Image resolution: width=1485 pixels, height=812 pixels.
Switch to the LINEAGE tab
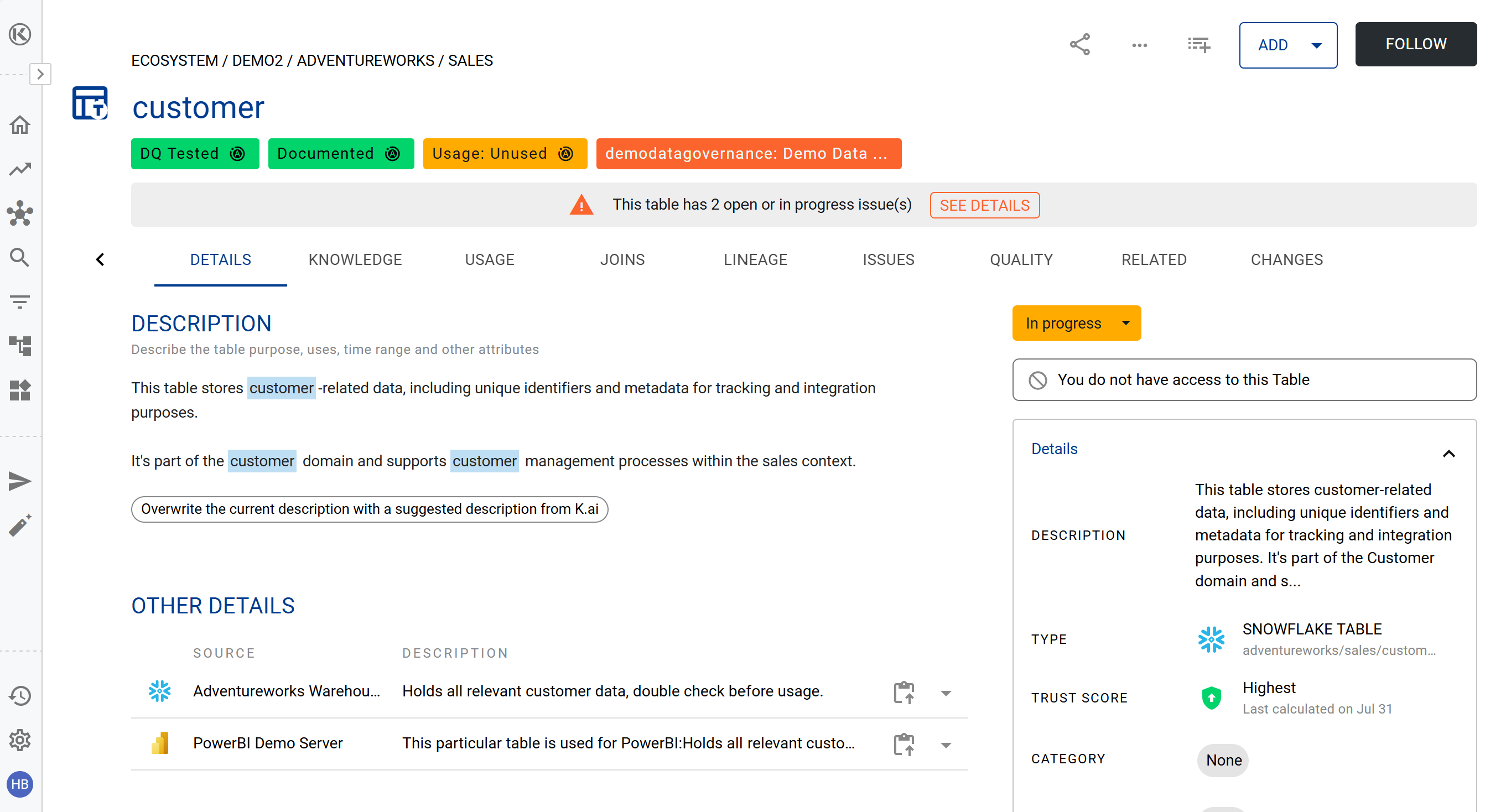click(755, 260)
